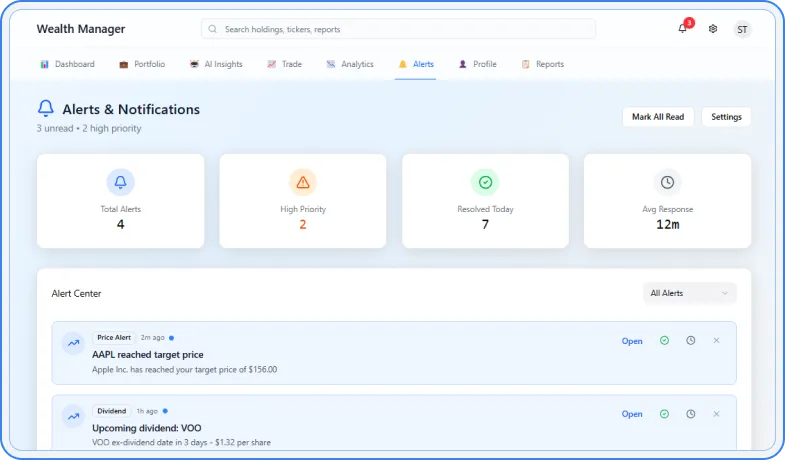Screen dimensions: 785x460
Task: Focus the search holdings, tickers, reports field
Action: point(399,29)
